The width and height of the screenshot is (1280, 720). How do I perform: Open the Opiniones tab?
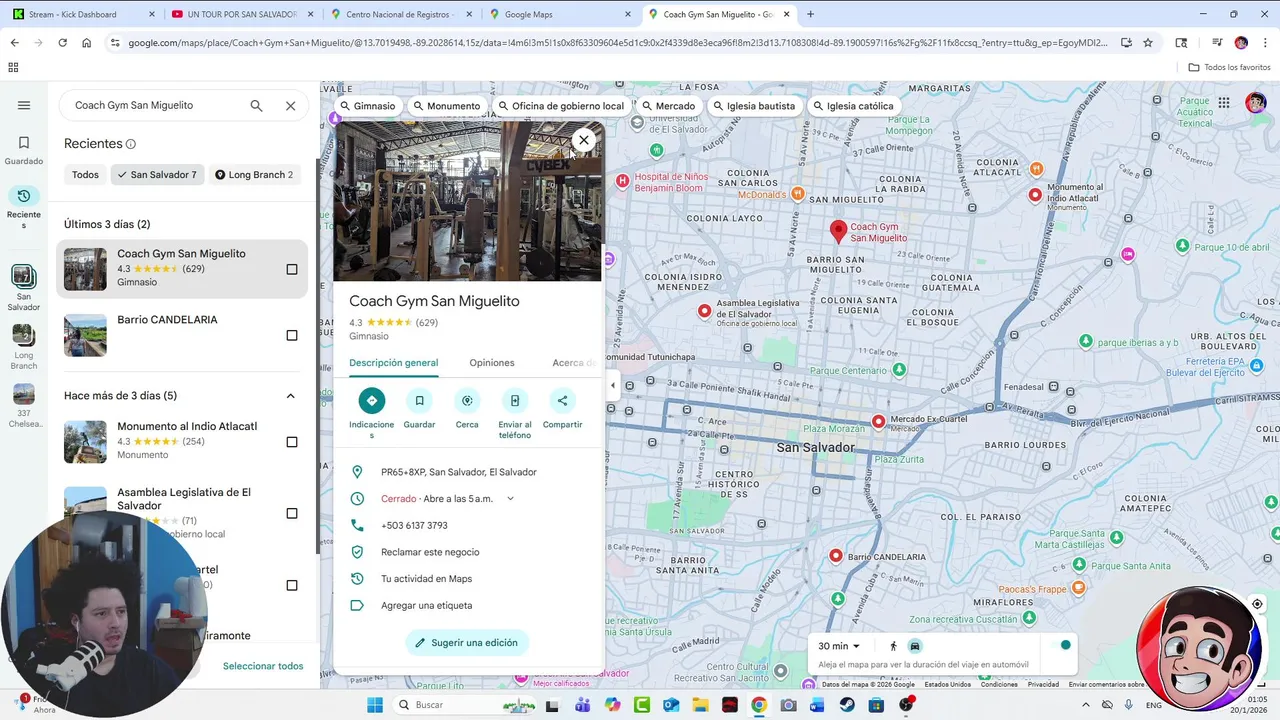pos(492,363)
